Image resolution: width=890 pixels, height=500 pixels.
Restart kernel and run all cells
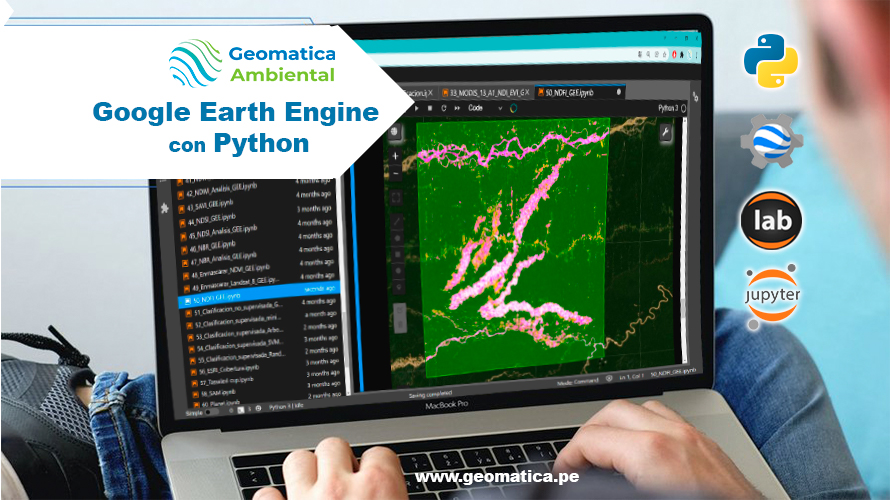click(456, 107)
